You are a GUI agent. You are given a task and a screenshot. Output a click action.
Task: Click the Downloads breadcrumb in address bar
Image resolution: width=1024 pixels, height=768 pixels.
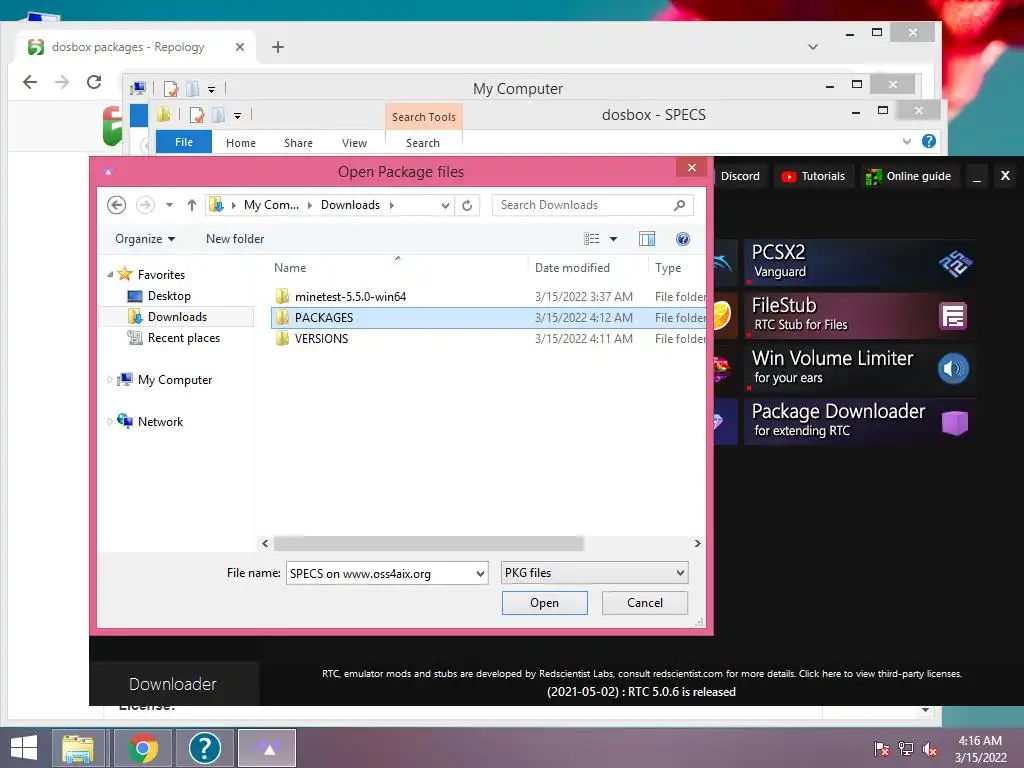coord(350,205)
